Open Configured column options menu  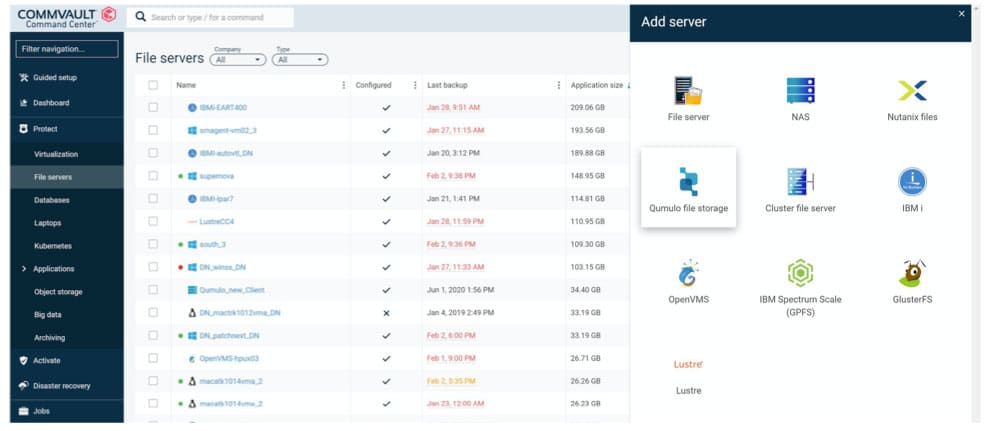coord(415,85)
